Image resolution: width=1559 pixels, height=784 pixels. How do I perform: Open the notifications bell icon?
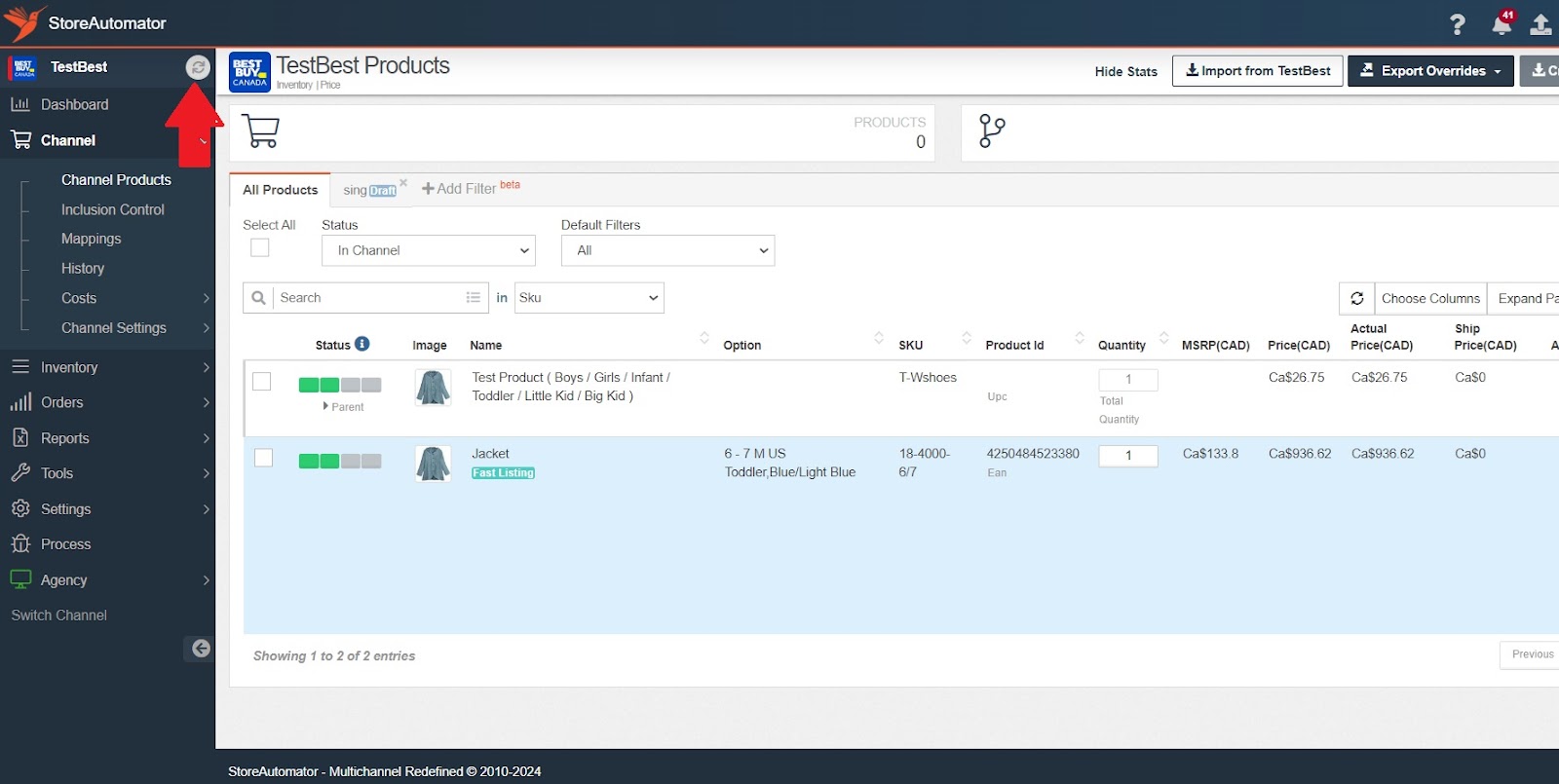(1502, 24)
